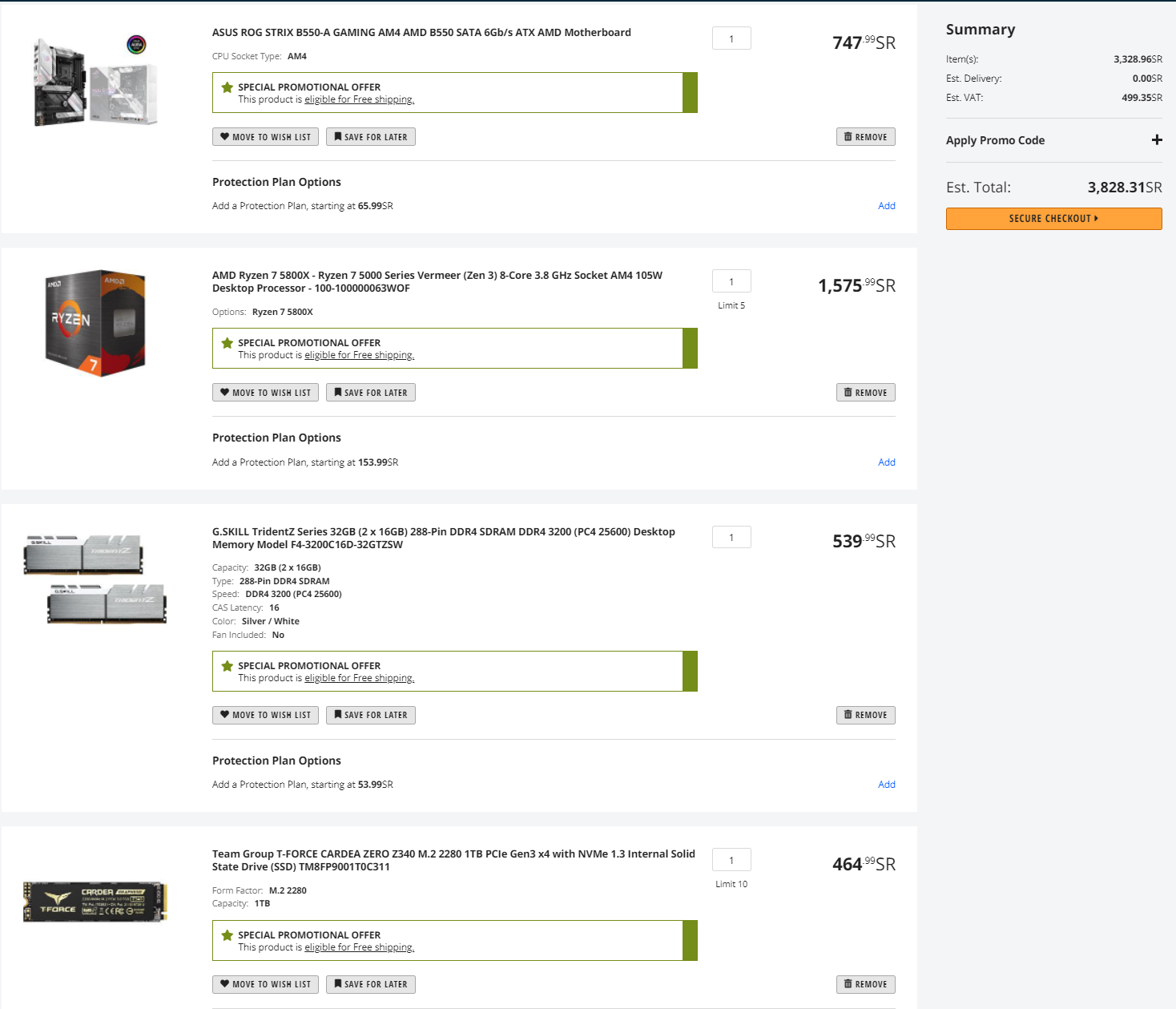Click 'Color: Silver / White' specification
Screen dimensions: 1176x1009
pyautogui.click(x=256, y=621)
